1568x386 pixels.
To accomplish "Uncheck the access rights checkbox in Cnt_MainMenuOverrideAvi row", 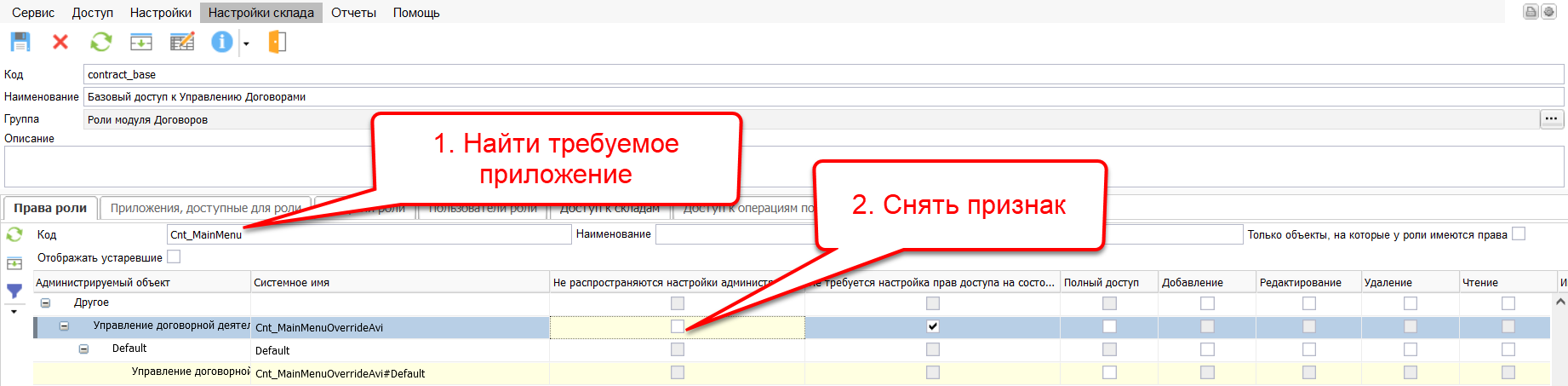I will [933, 326].
